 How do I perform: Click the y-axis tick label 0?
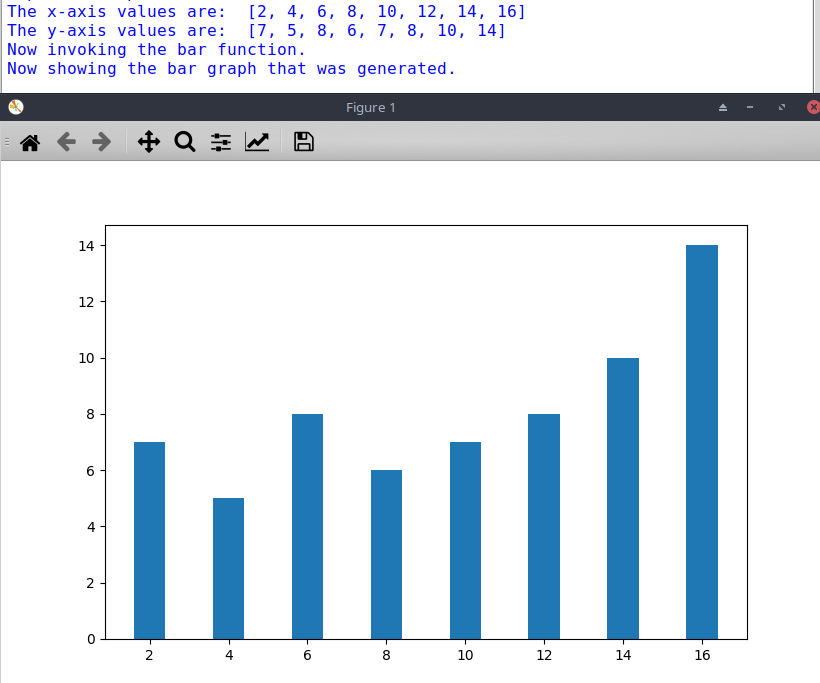91,639
